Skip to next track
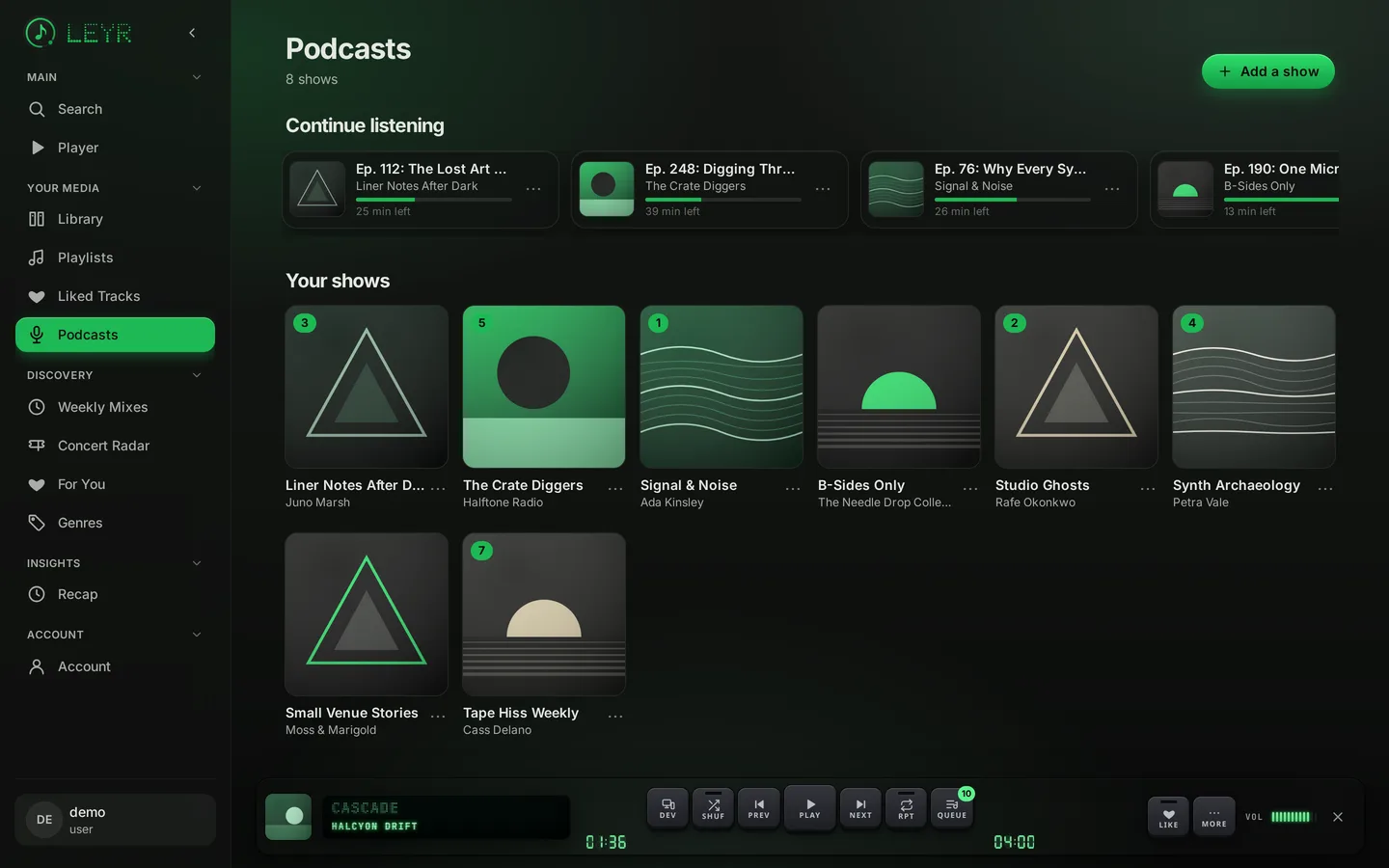The image size is (1389, 868). [x=860, y=808]
